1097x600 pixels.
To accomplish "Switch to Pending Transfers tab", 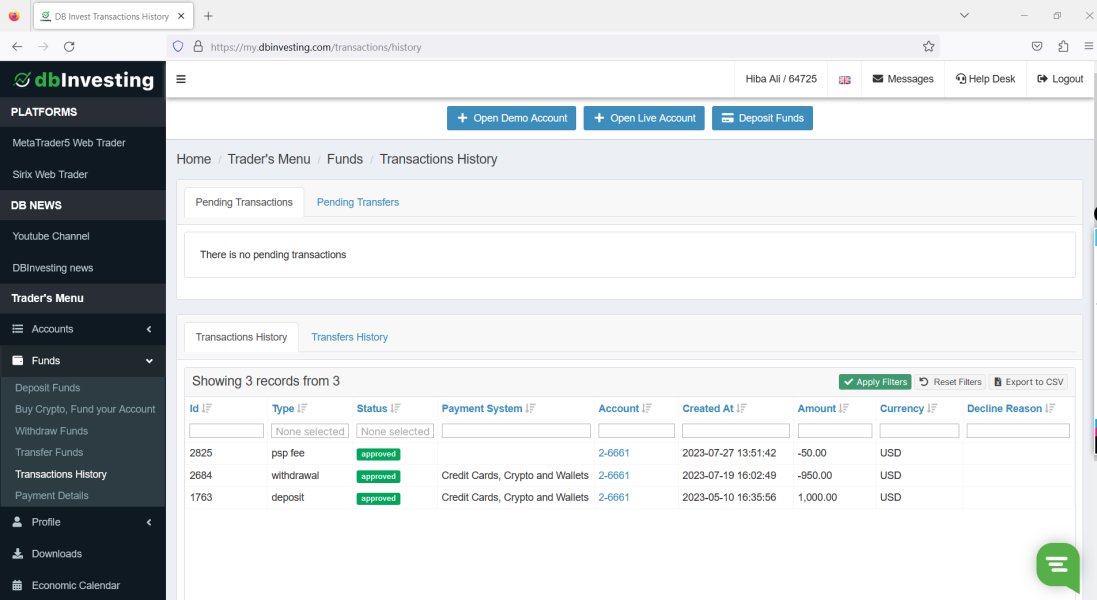I will point(357,202).
